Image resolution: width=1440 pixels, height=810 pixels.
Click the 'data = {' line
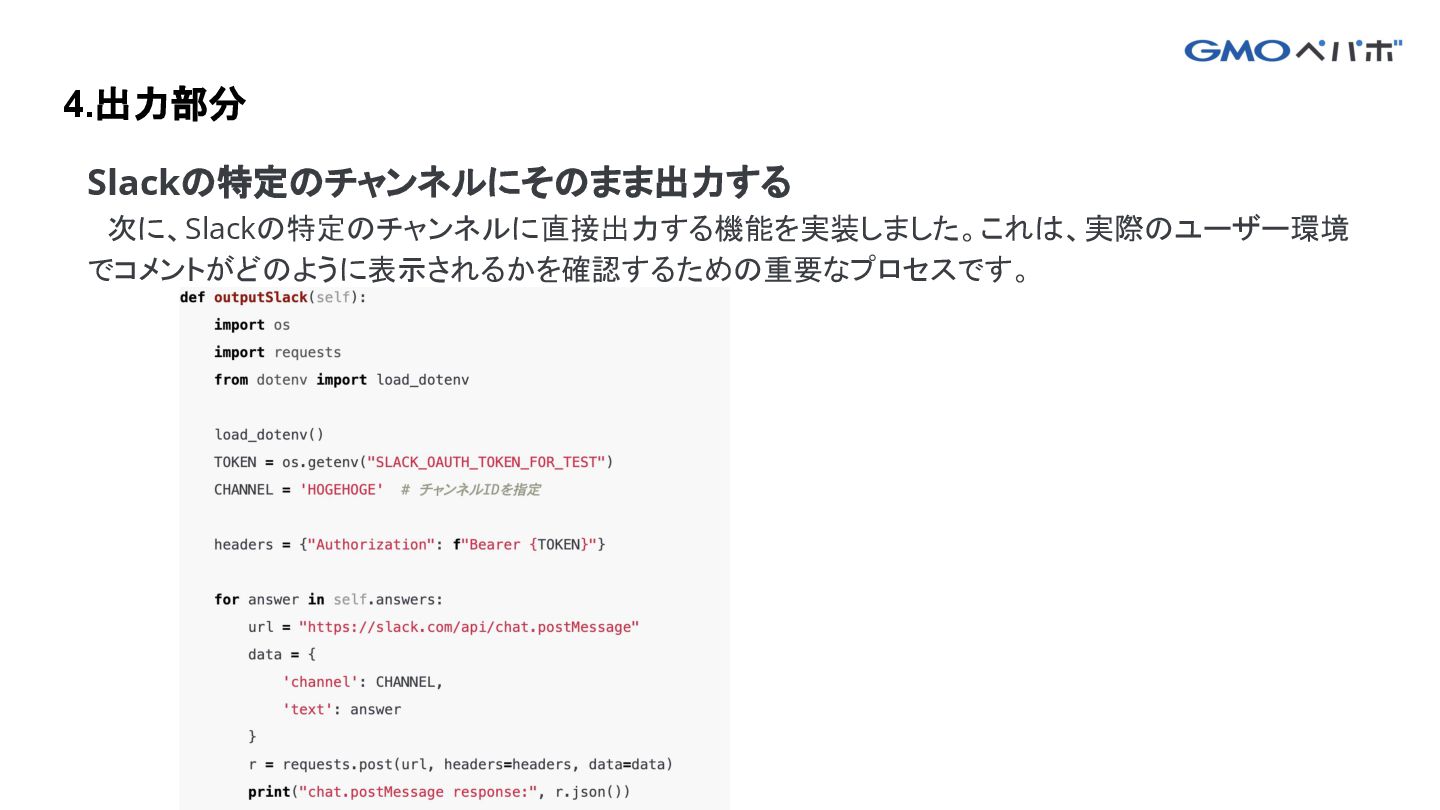pyautogui.click(x=282, y=654)
